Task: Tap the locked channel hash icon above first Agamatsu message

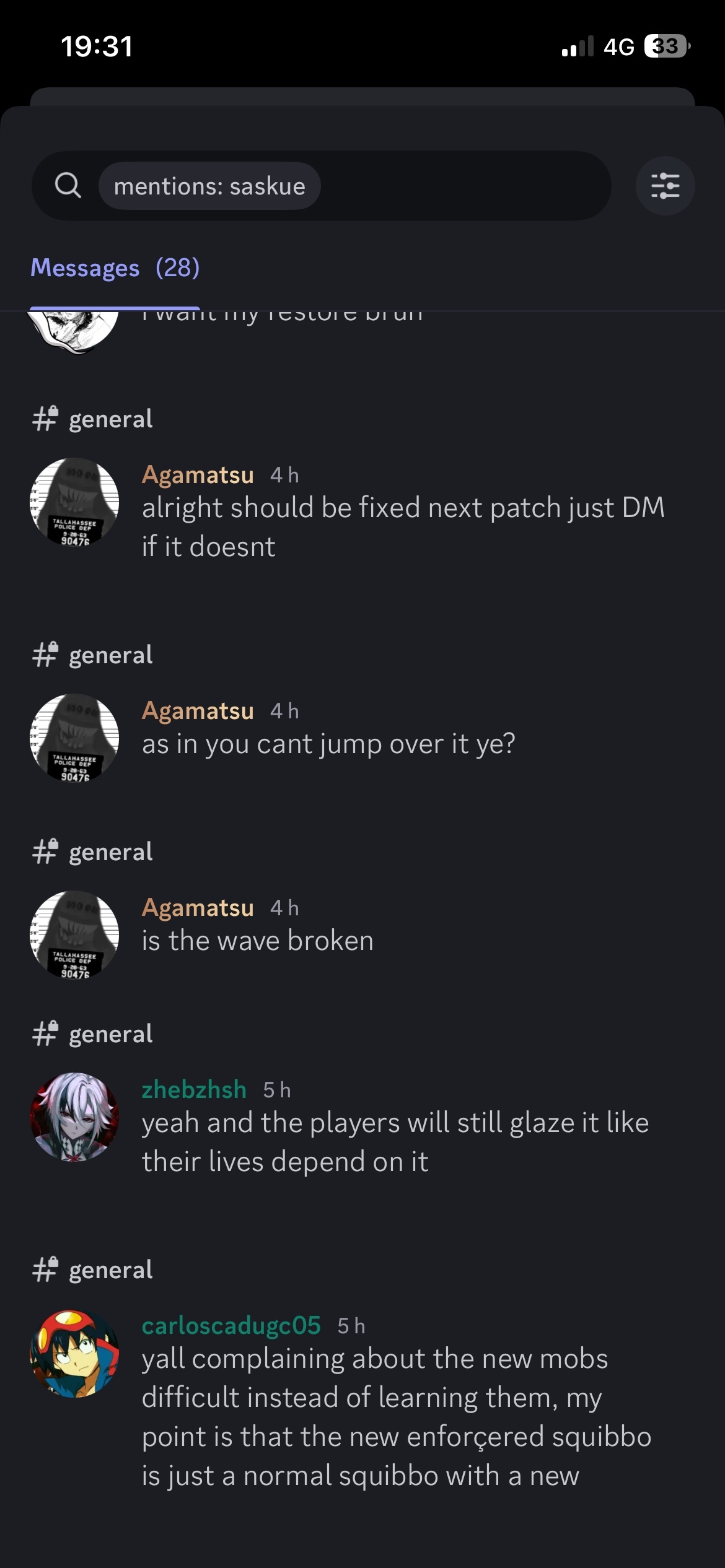Action: (x=45, y=419)
